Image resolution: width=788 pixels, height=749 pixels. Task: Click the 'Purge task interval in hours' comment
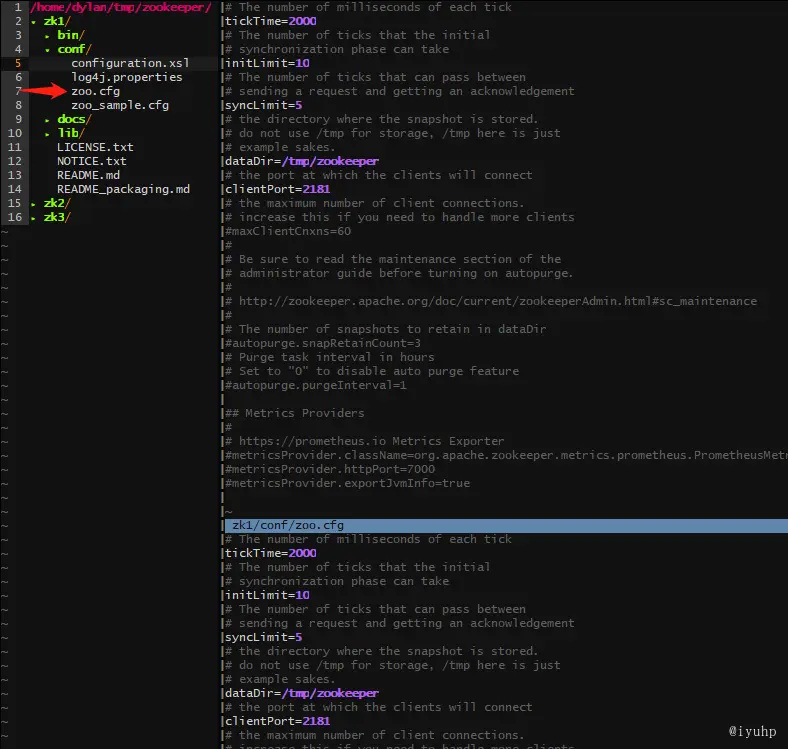tap(329, 357)
